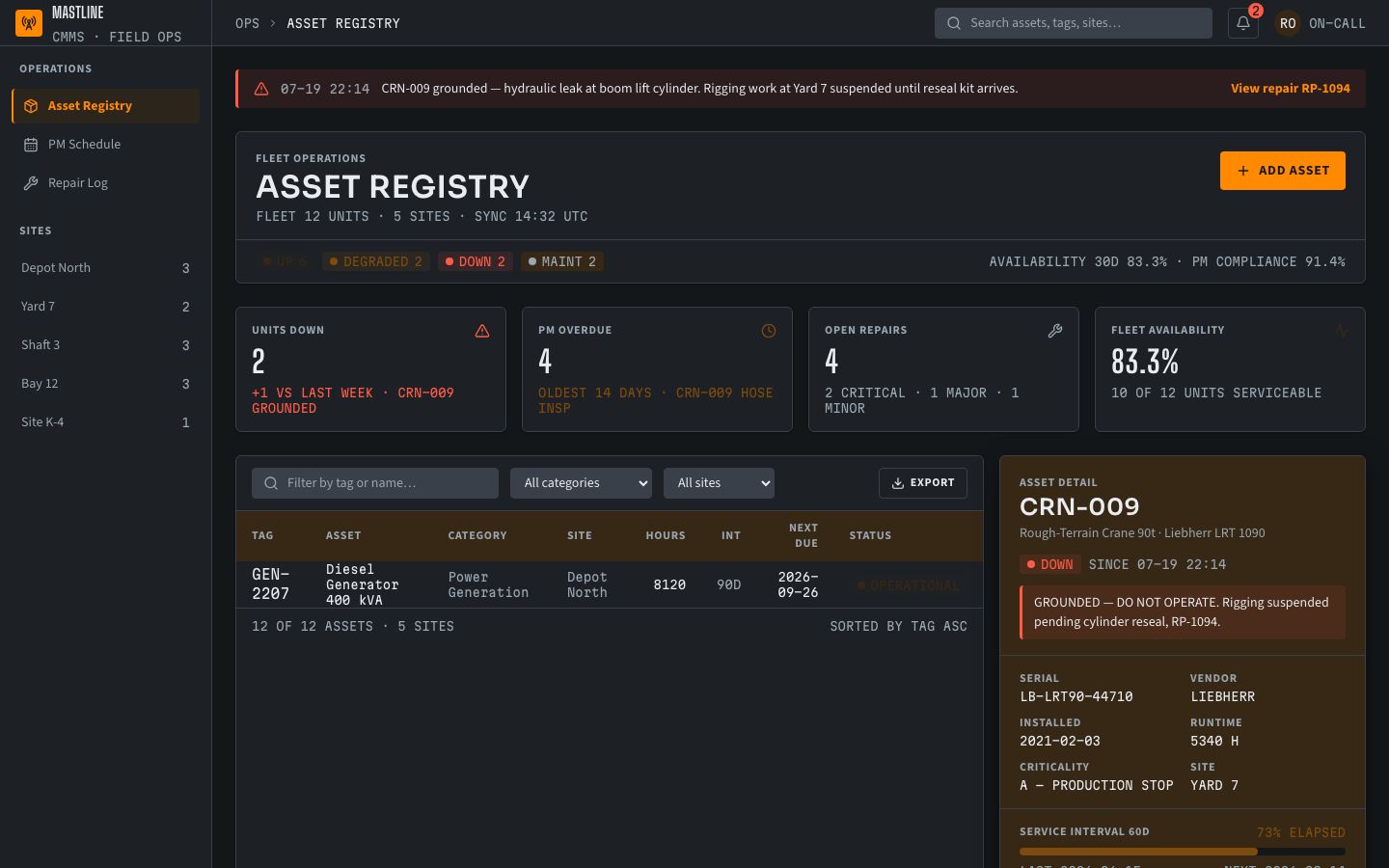
Task: Click the 2026-09-26 next due date
Action: pos(798,584)
